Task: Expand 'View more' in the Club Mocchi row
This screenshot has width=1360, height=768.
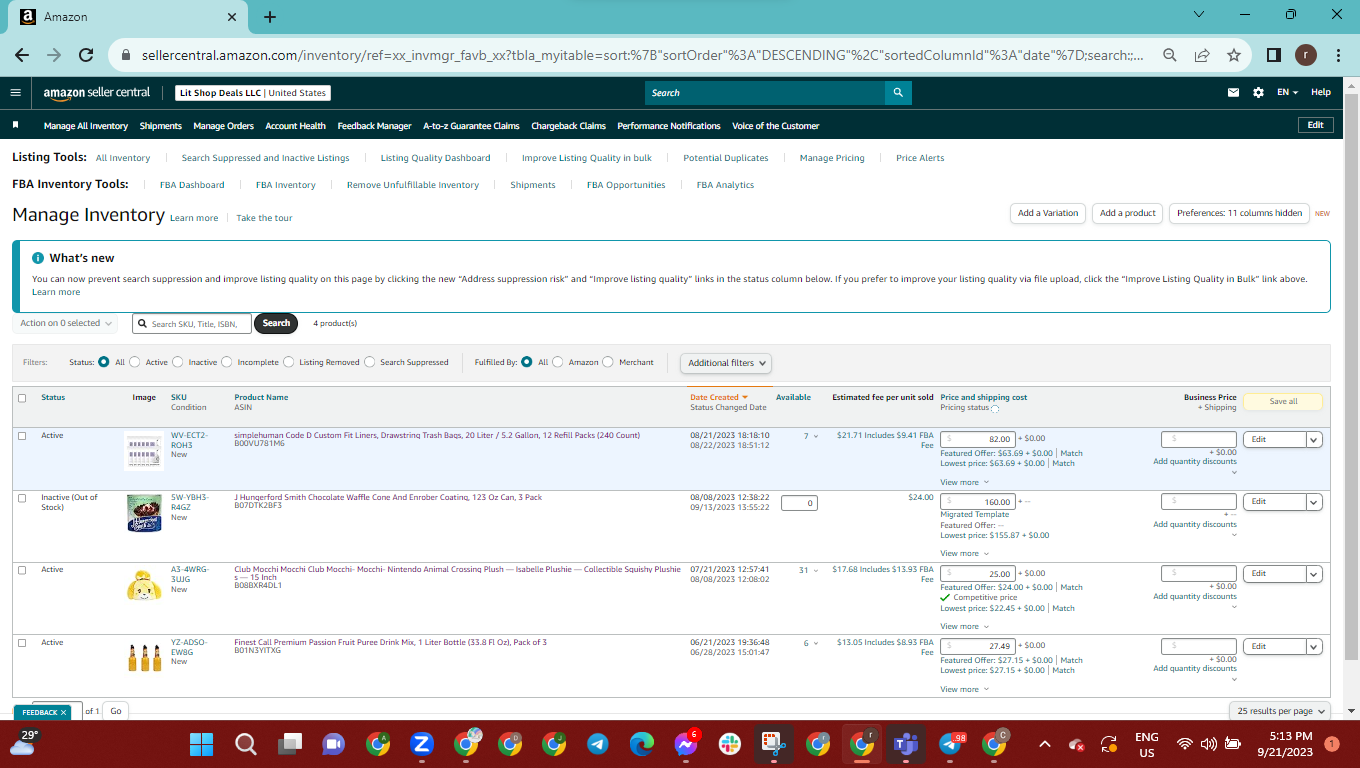Action: (964, 626)
